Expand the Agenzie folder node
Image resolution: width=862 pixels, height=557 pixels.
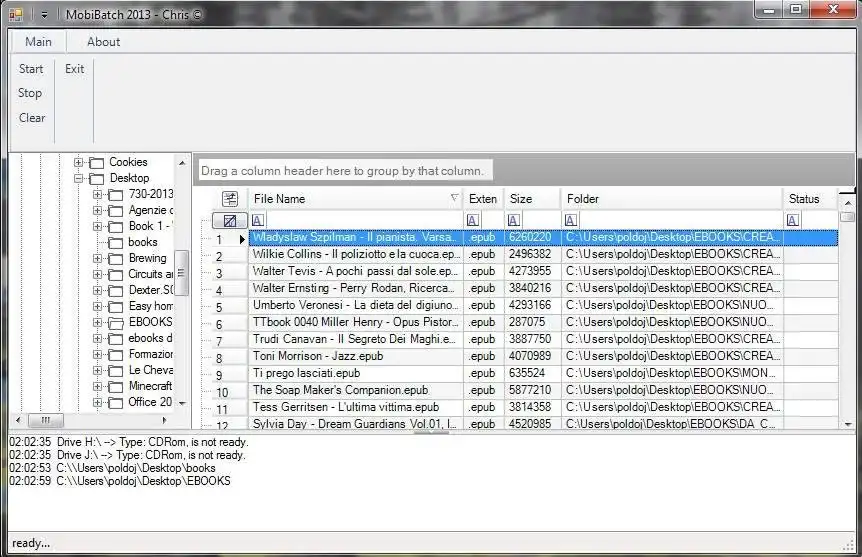[x=97, y=210]
